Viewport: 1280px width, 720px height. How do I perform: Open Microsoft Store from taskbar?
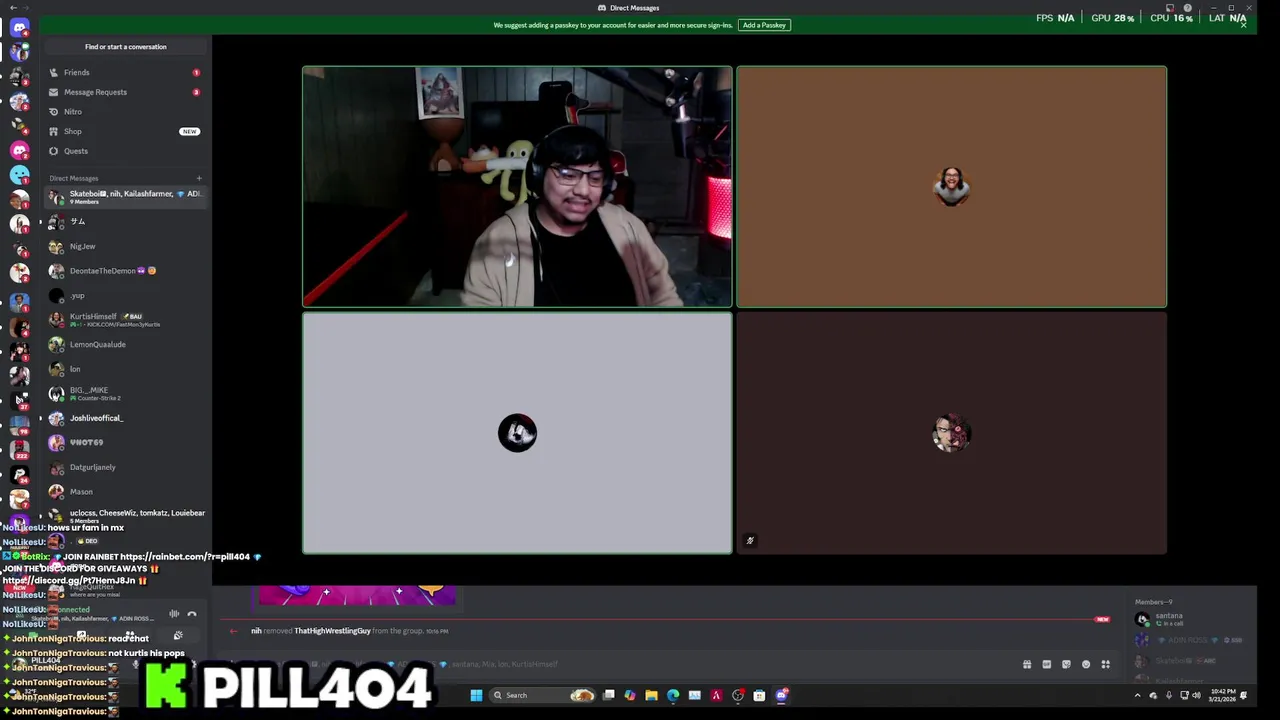tap(759, 695)
